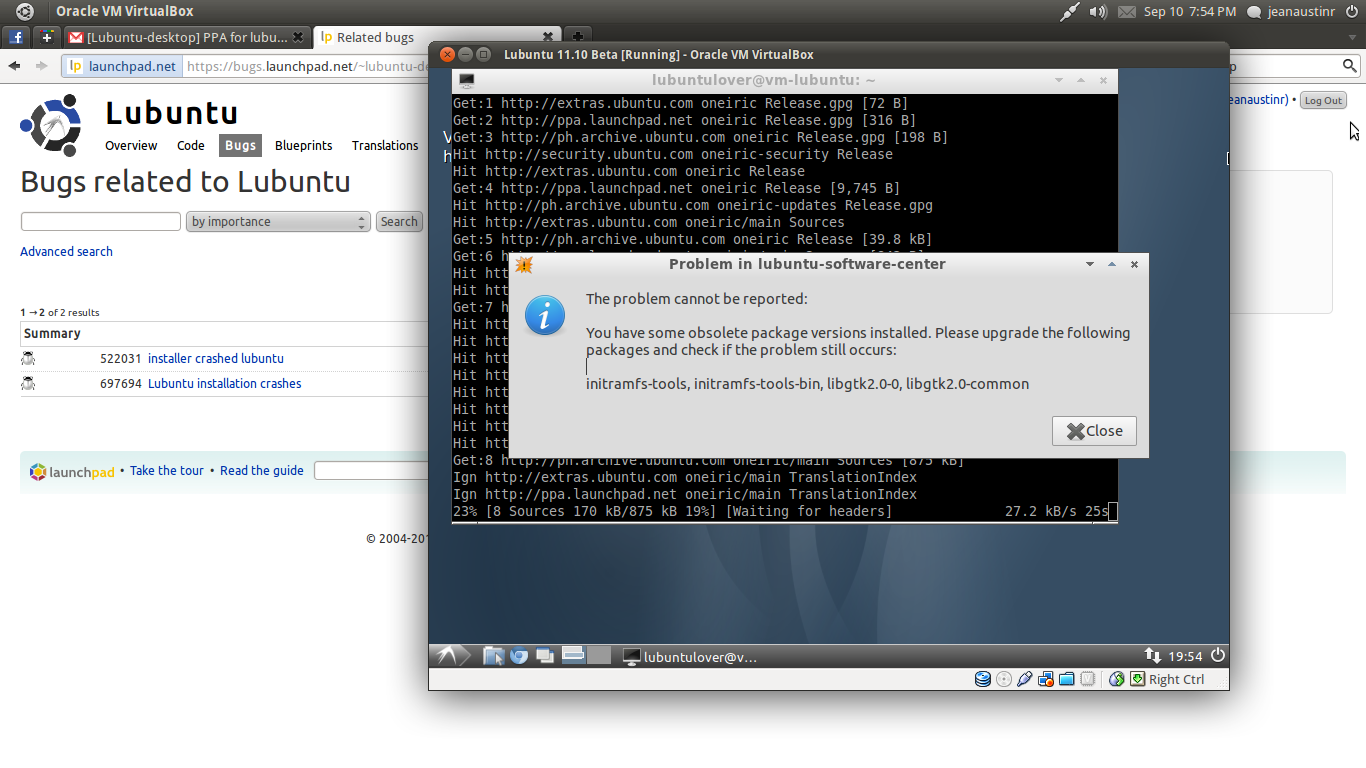Click the VirtualBox hard disk status icon

983,679
